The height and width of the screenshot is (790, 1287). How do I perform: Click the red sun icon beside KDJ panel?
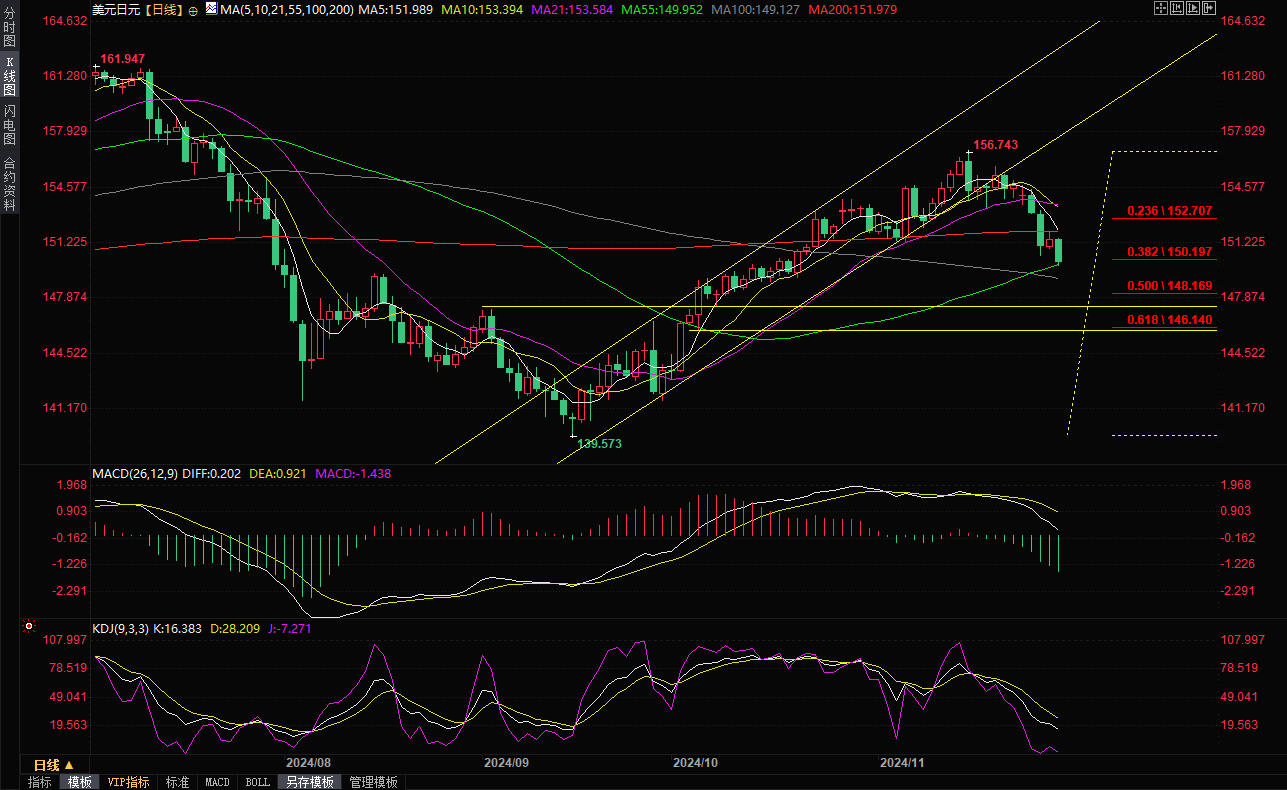coord(29,628)
